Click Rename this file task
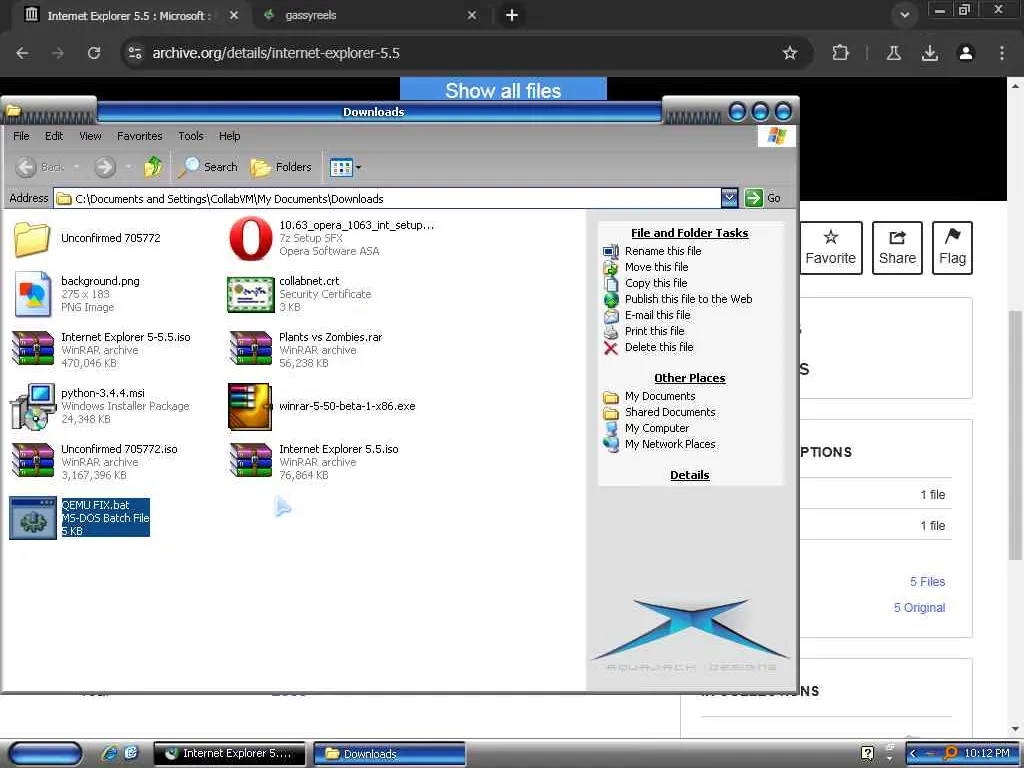The width and height of the screenshot is (1024, 768). (662, 251)
